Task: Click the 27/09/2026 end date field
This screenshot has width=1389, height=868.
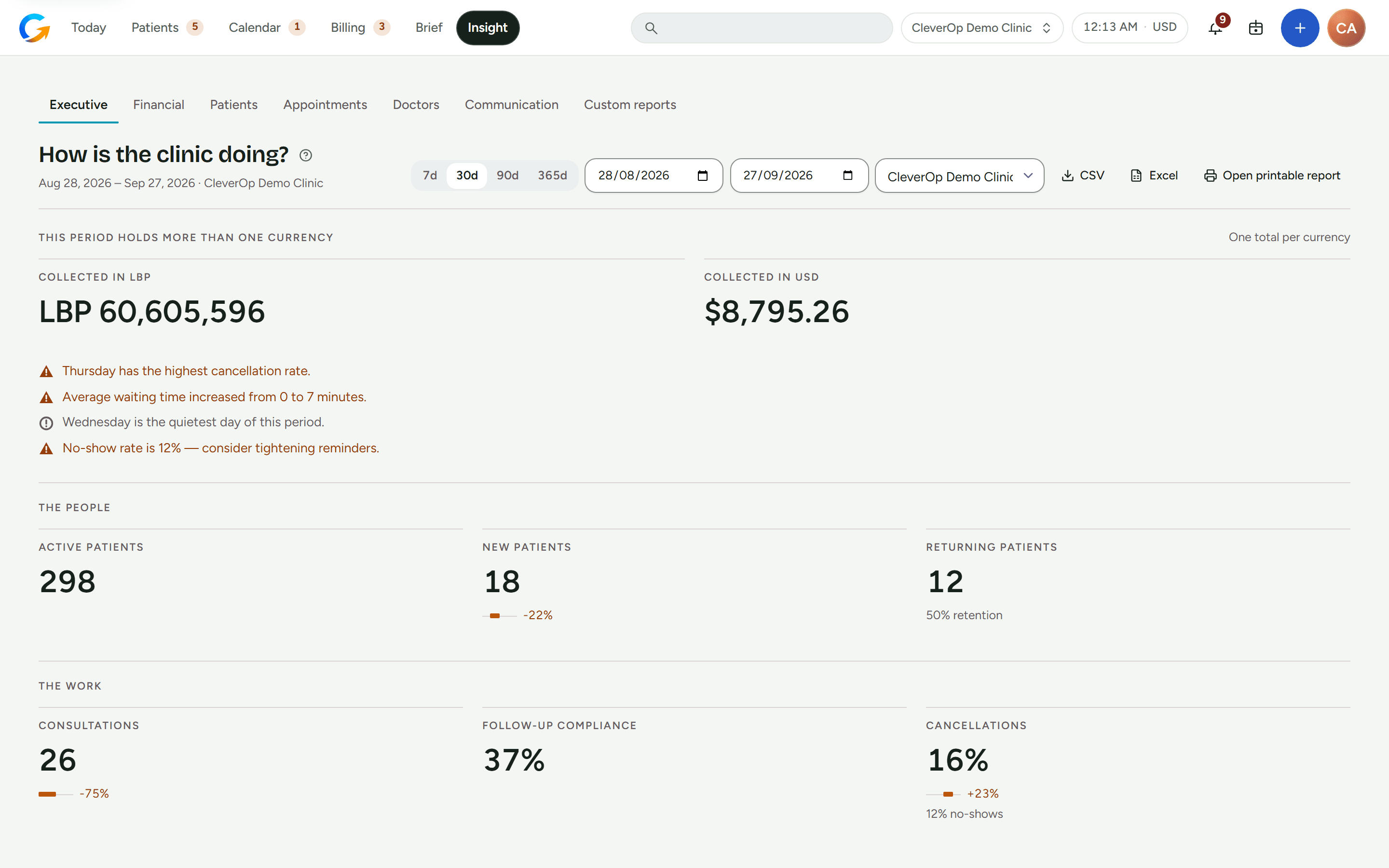Action: (x=799, y=176)
